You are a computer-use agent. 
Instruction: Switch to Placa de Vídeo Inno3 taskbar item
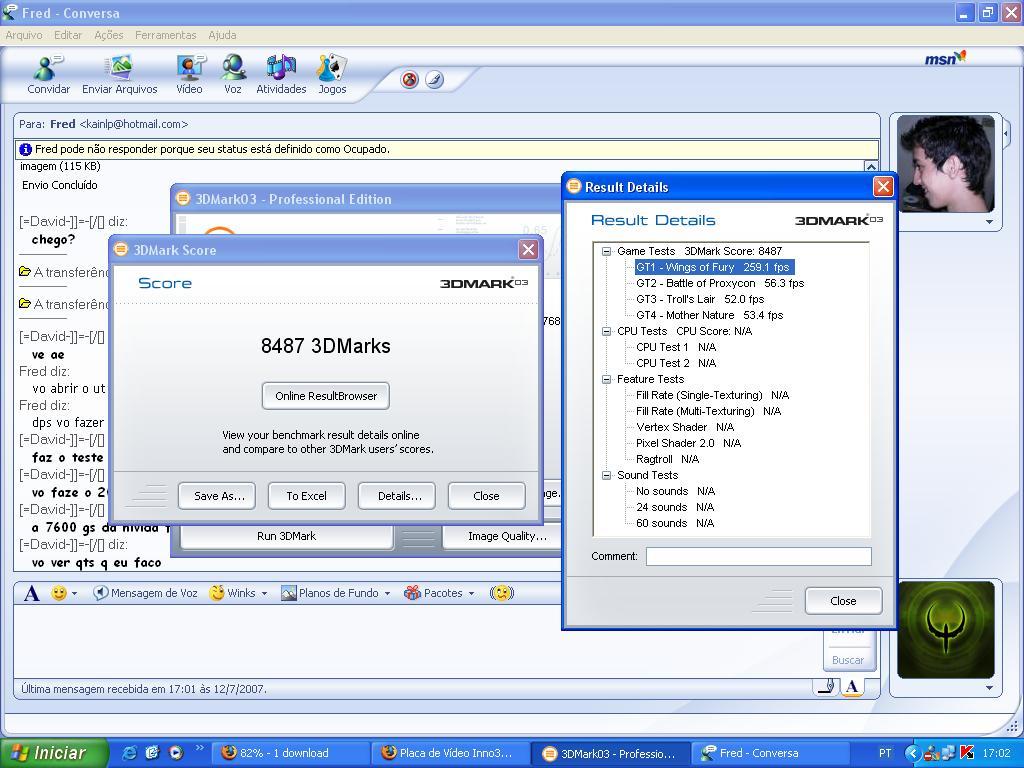coord(451,753)
